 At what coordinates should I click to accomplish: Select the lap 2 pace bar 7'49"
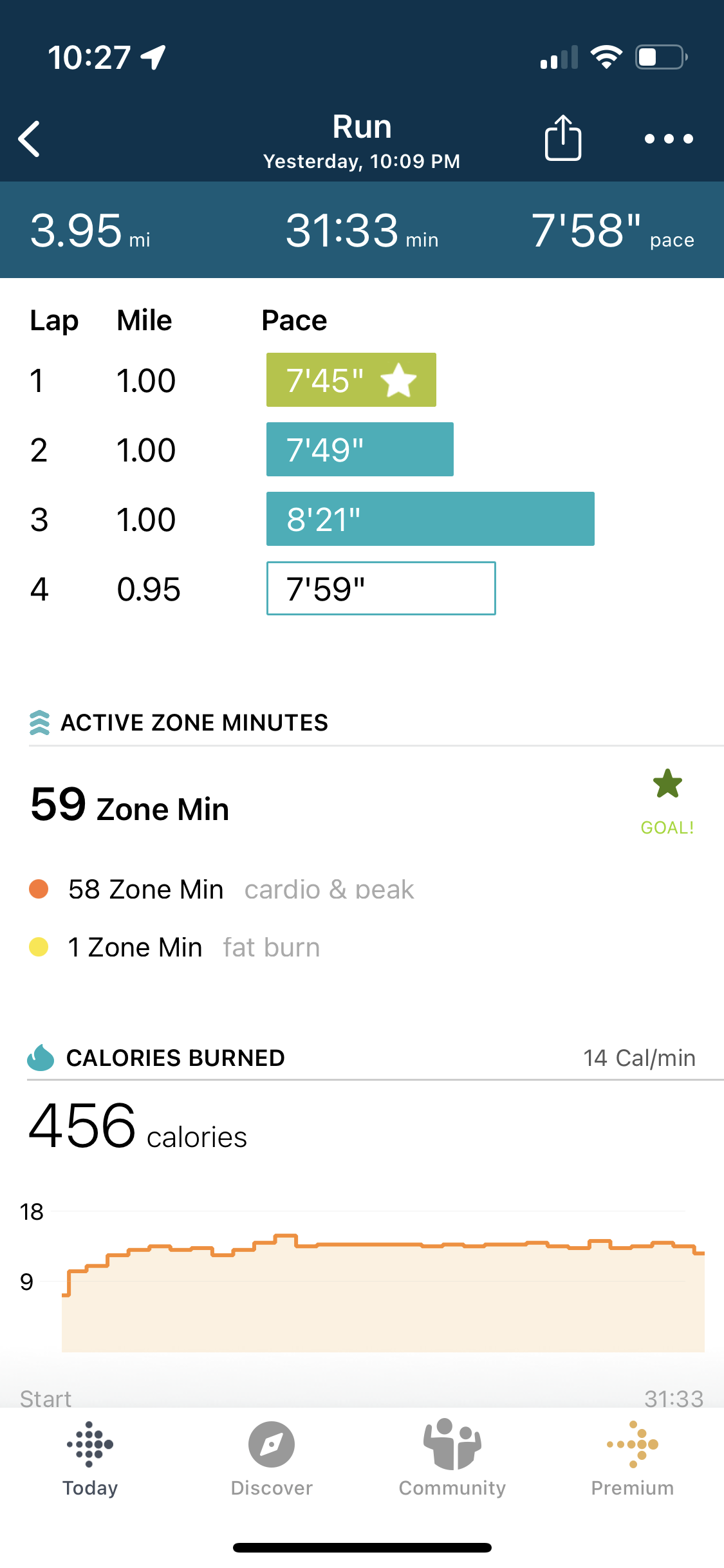pos(360,449)
